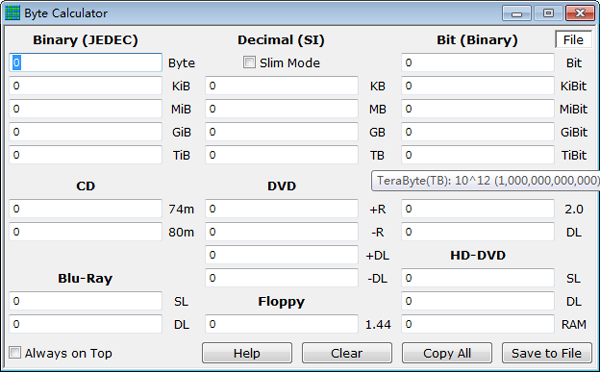Click the MB decimal input field
Image resolution: width=600 pixels, height=372 pixels.
[282, 109]
